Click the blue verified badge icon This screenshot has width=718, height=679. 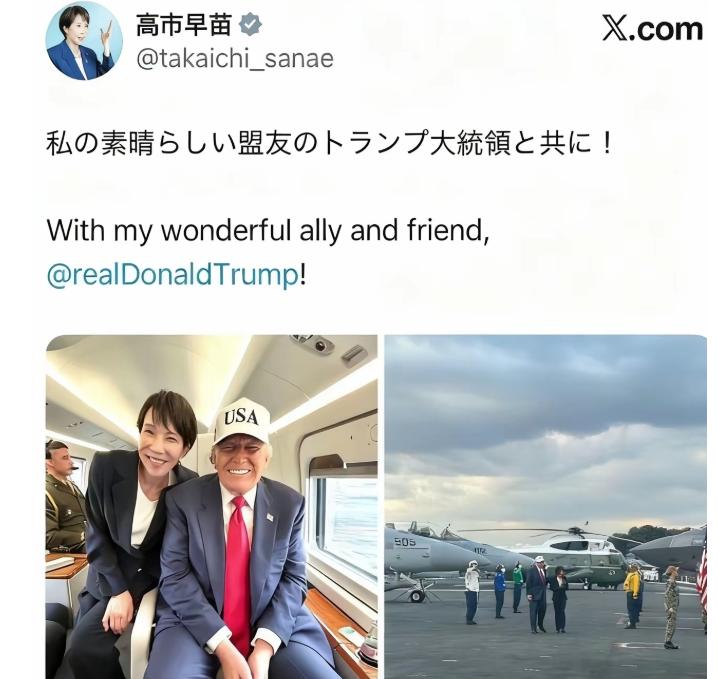pos(250,25)
